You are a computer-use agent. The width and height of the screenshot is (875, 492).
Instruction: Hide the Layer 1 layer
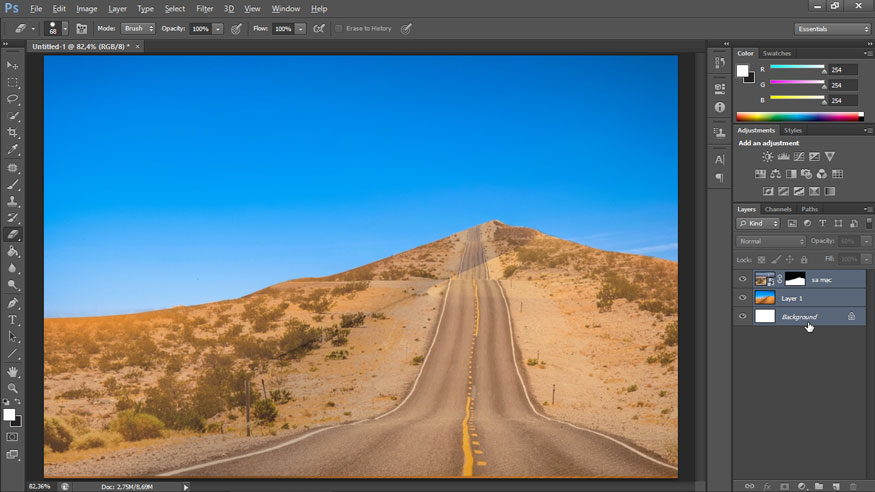tap(742, 298)
